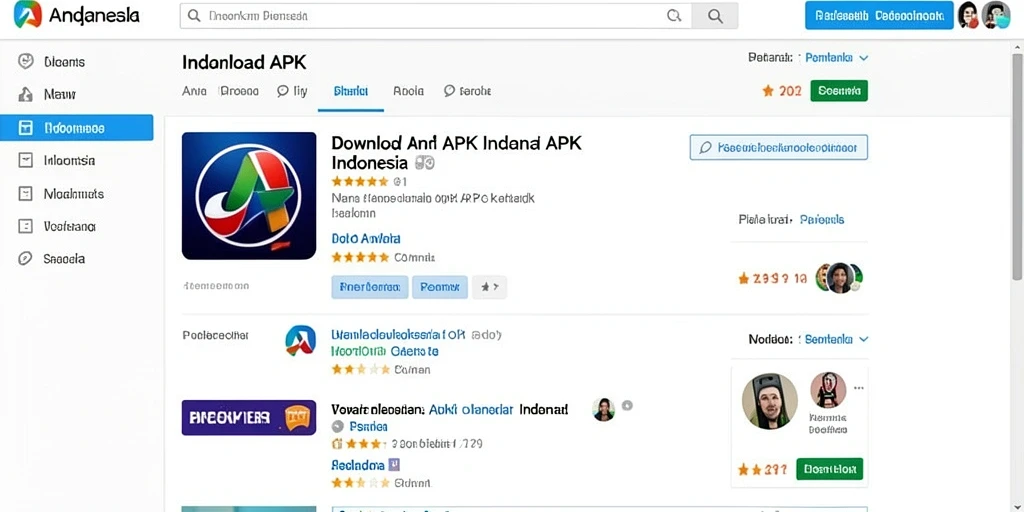Open the three-dot menu in the card
Image resolution: width=1024 pixels, height=512 pixels.
click(859, 388)
